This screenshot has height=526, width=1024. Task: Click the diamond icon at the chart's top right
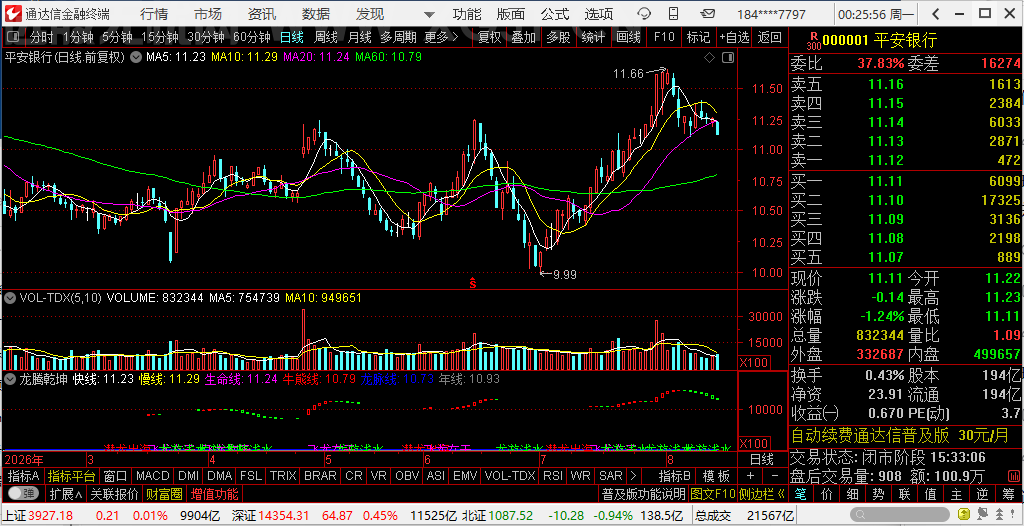point(710,58)
